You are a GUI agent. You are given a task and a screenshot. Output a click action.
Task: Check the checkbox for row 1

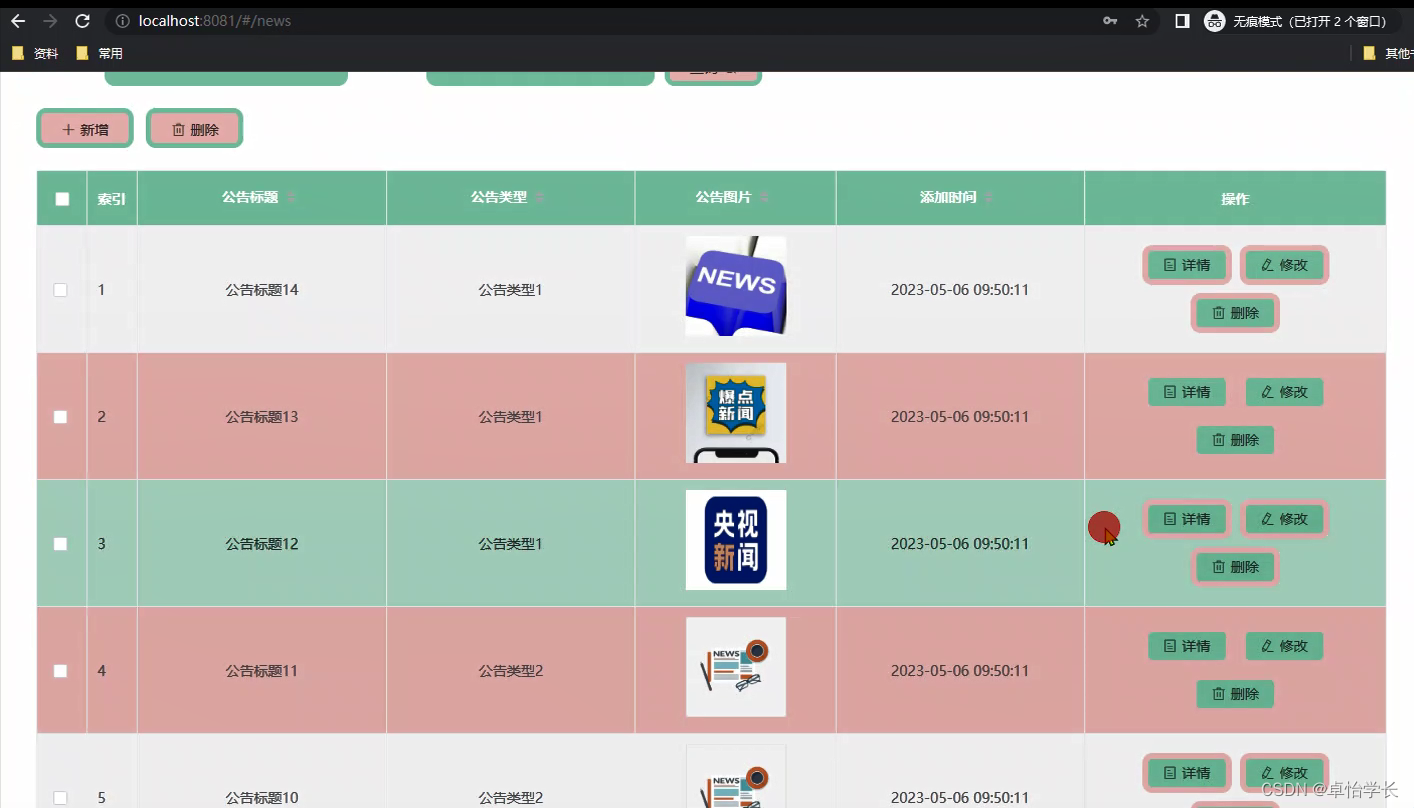(61, 290)
